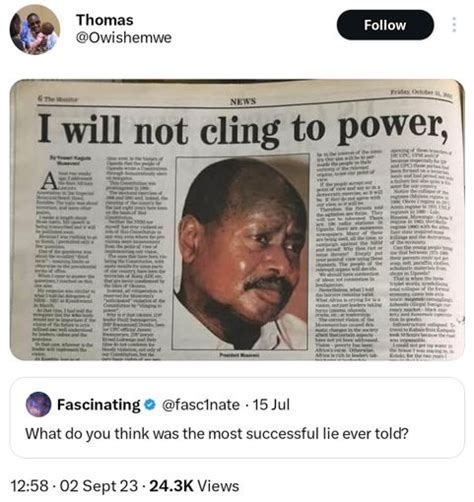Click the Thomas display name
474x502 pixels.
point(105,20)
